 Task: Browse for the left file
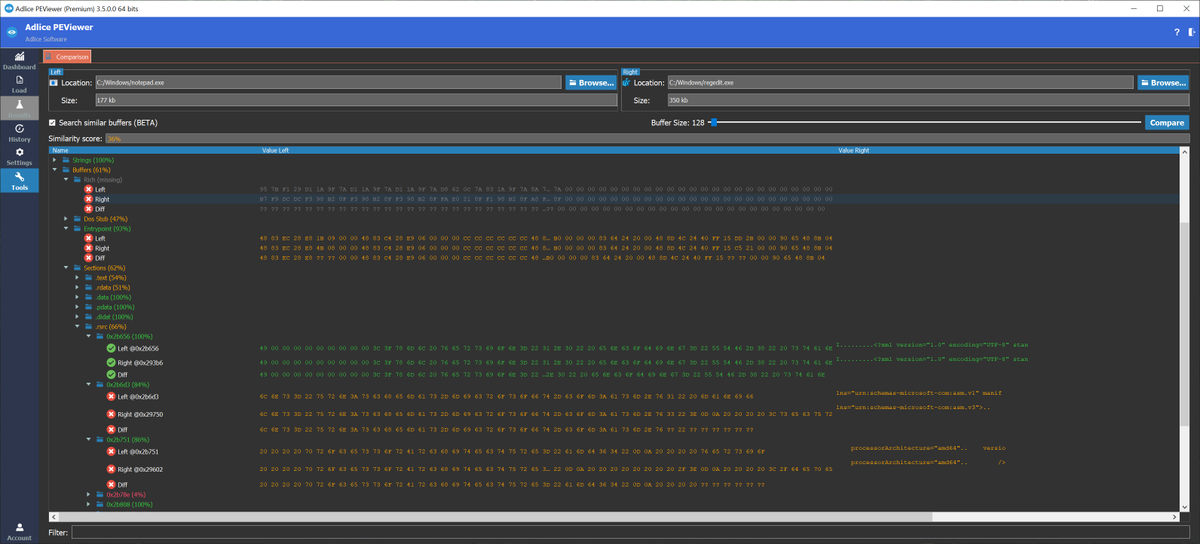(590, 82)
